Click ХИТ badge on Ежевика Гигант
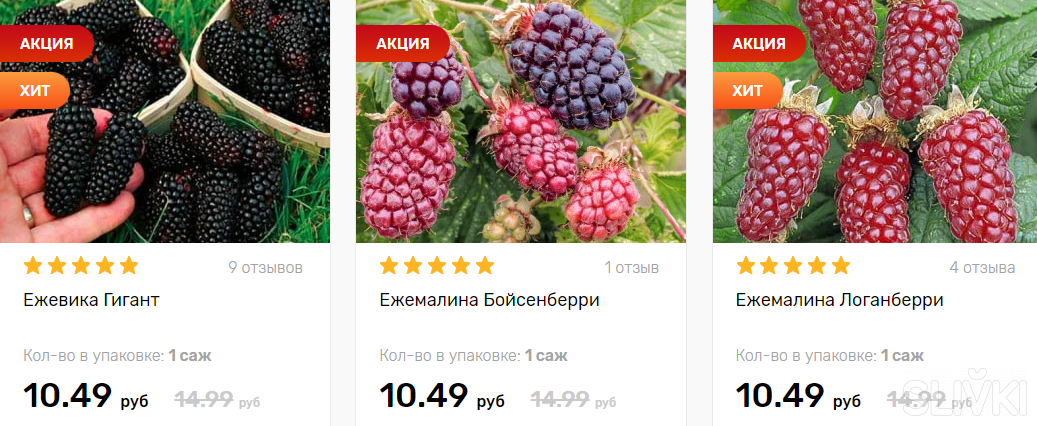 (x=34, y=91)
